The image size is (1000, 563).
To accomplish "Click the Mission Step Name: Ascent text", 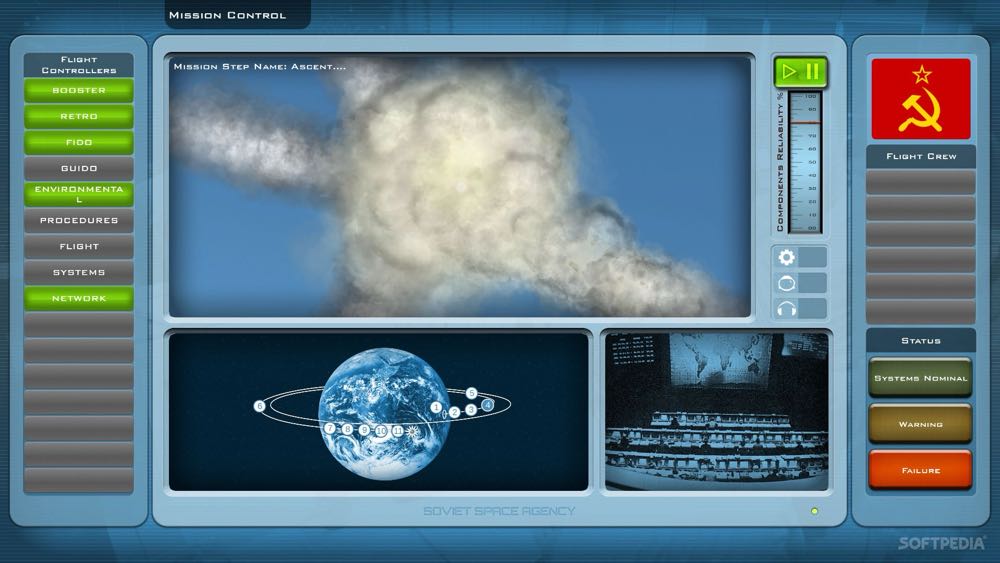I will point(260,66).
